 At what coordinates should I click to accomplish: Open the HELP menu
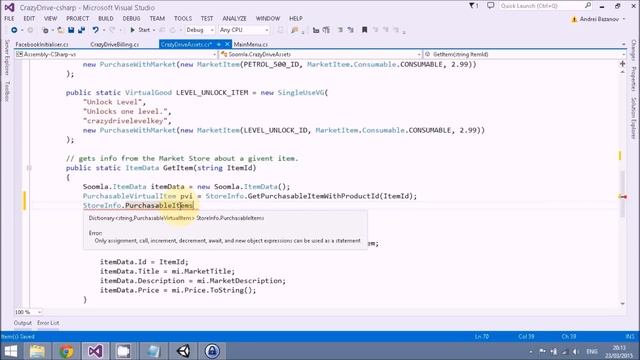(x=296, y=19)
